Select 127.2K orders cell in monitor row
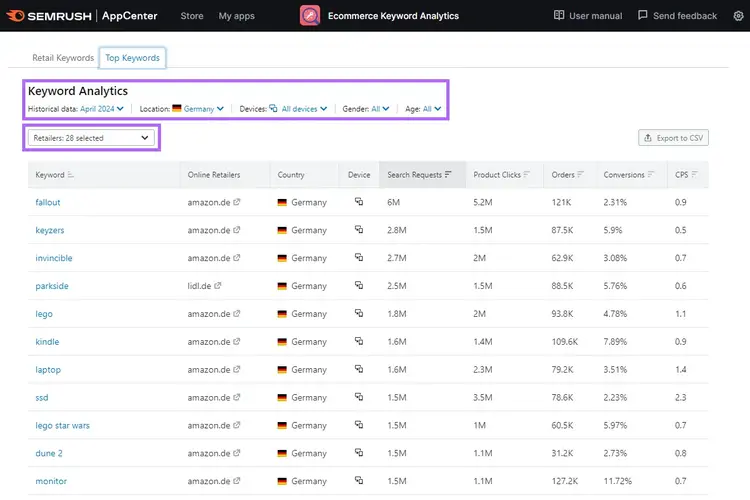Screen dimensions: 750x500 [x=565, y=481]
